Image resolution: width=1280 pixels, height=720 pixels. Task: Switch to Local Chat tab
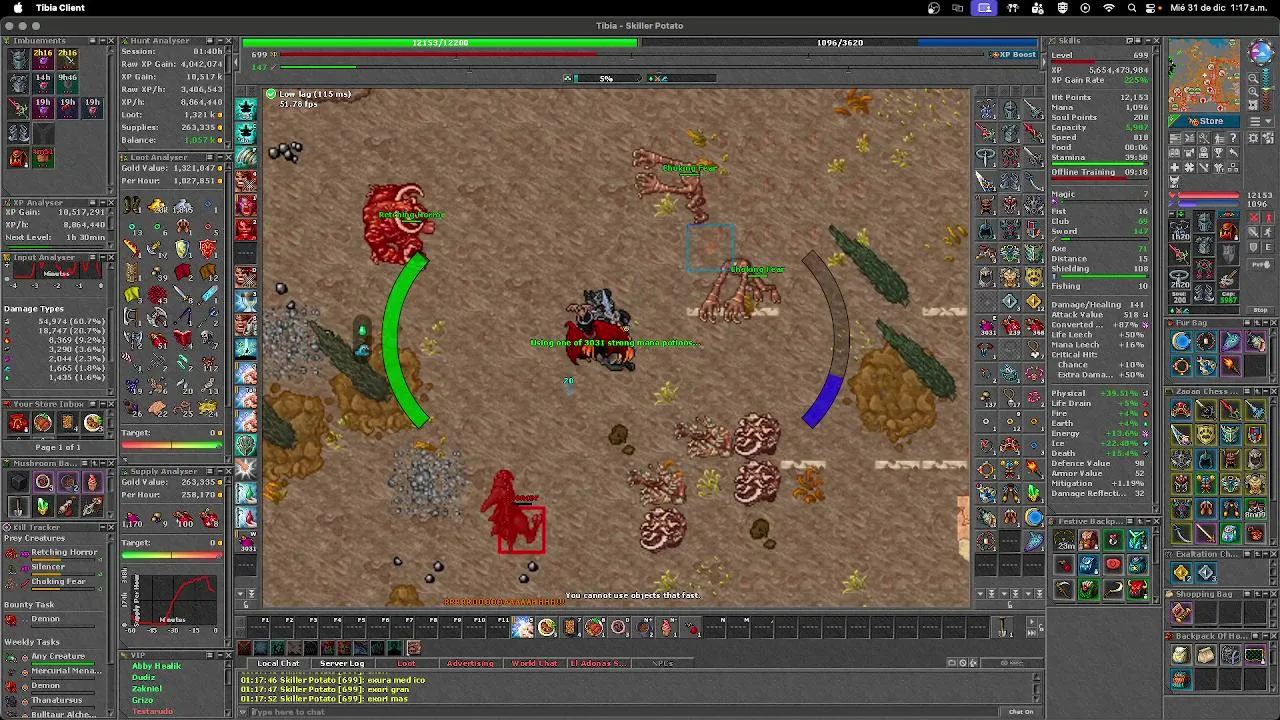click(x=278, y=663)
